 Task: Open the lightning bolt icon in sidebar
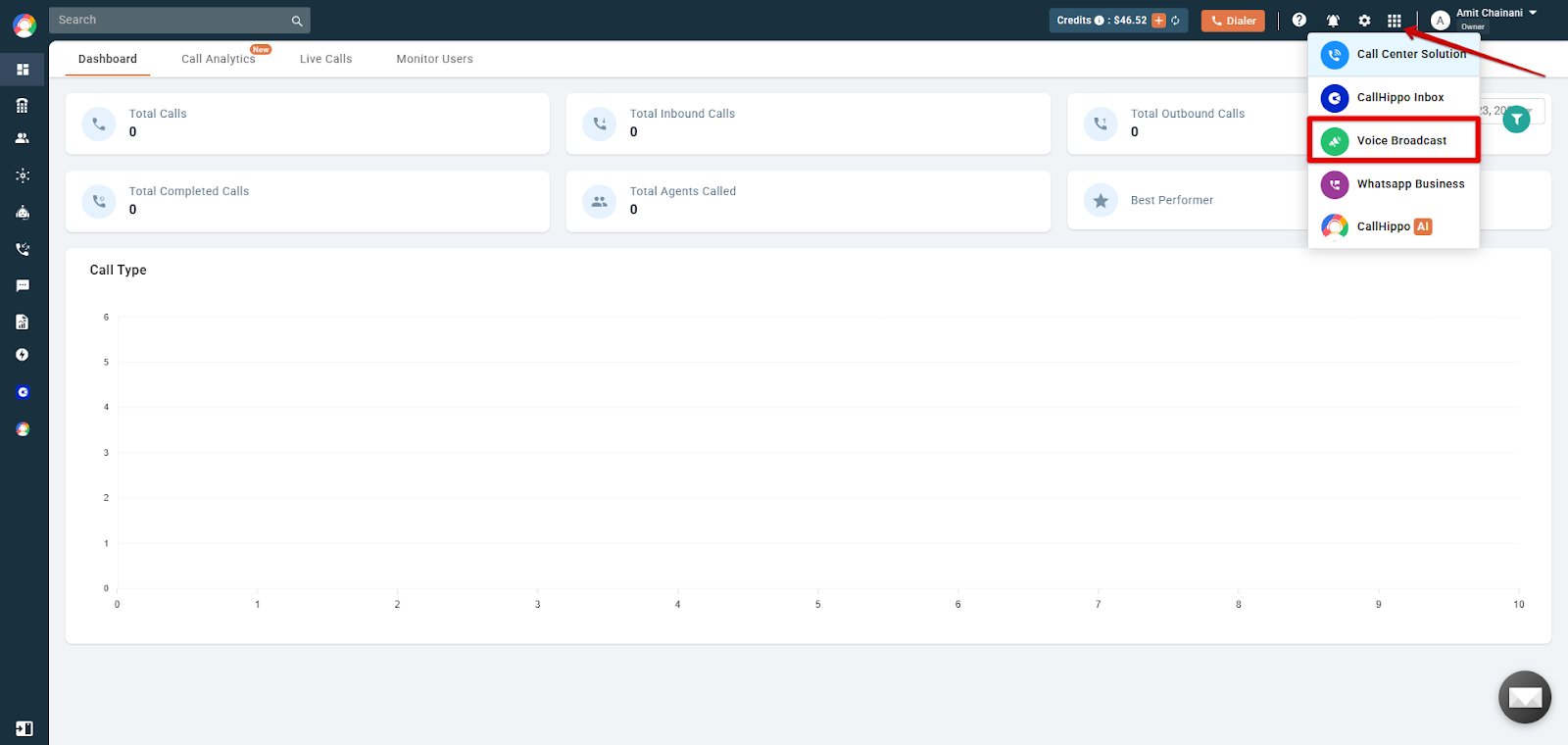[23, 355]
